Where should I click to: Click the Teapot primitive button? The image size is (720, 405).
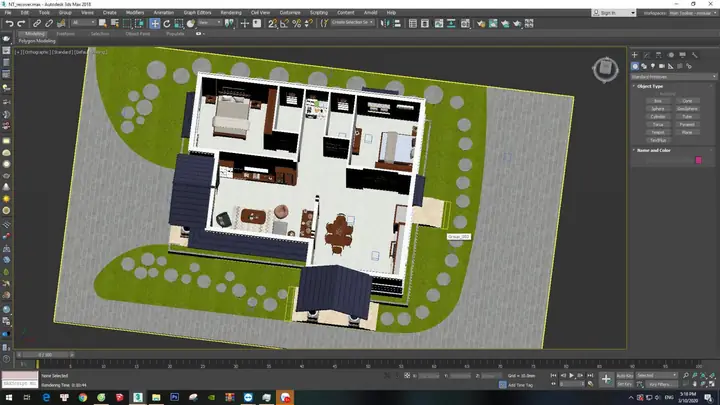click(657, 132)
